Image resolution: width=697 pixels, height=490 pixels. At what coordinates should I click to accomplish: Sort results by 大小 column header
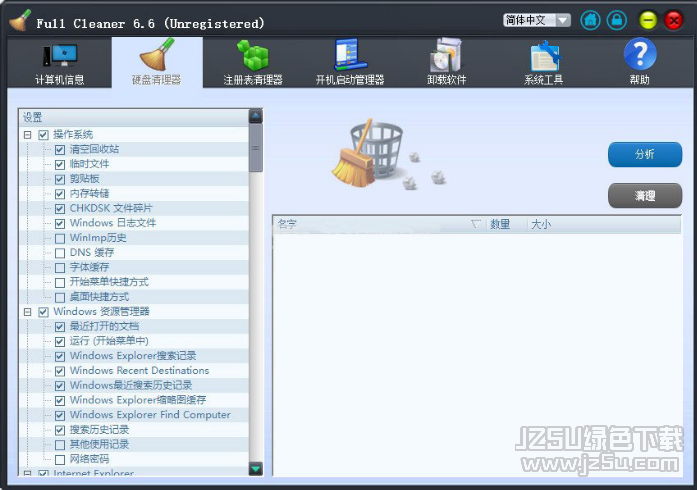604,224
